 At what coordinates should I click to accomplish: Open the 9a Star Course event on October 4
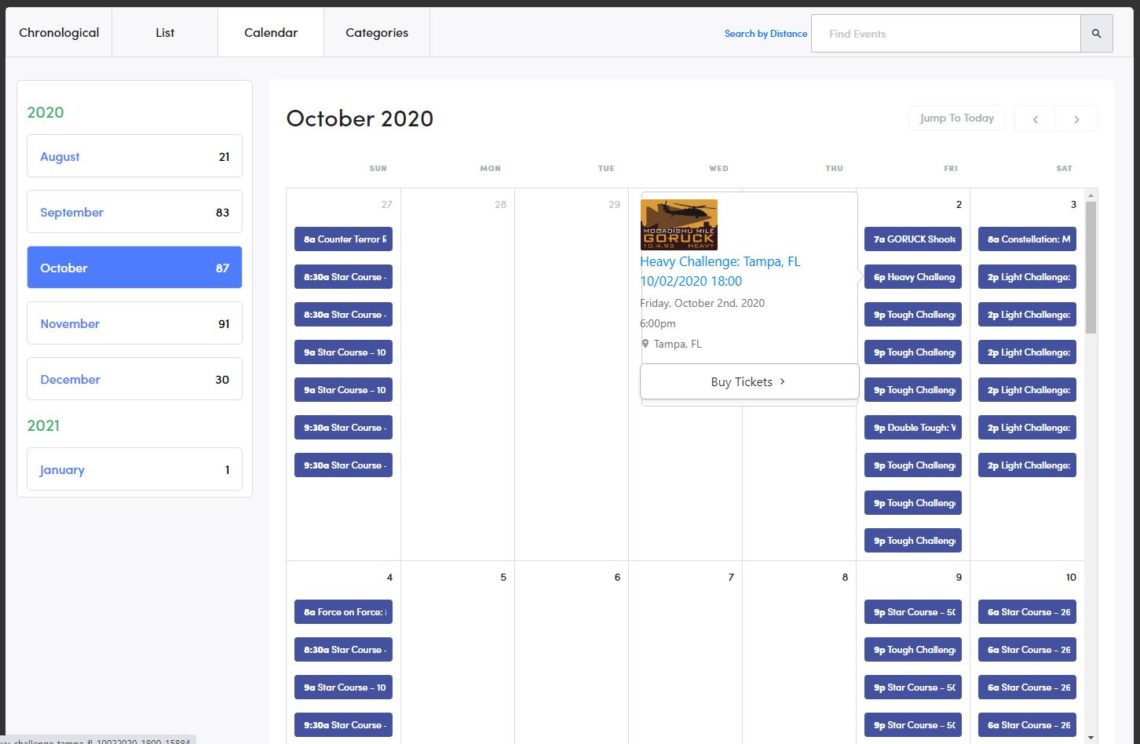click(x=343, y=688)
